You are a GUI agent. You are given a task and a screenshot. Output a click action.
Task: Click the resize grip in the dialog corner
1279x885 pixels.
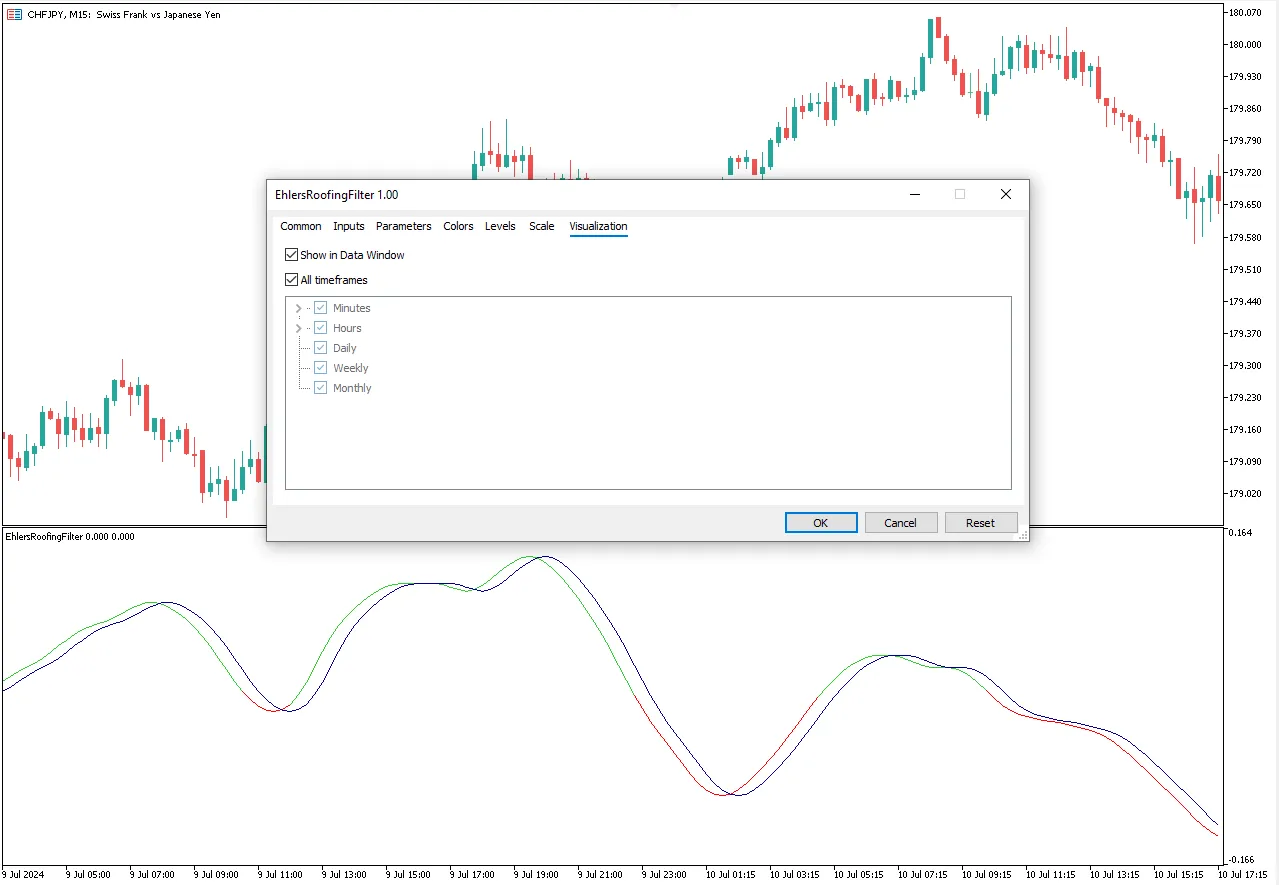click(x=1022, y=536)
